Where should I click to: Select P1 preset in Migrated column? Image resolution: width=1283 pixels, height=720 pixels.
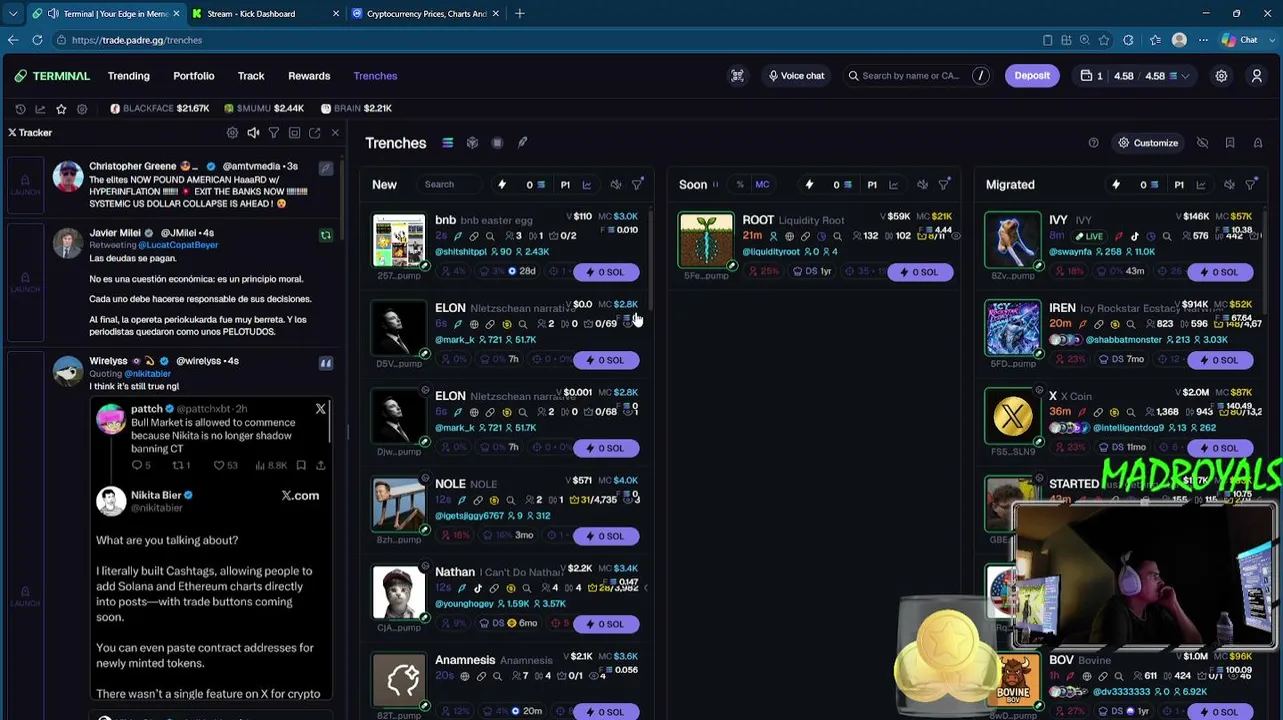pyautogui.click(x=1179, y=185)
